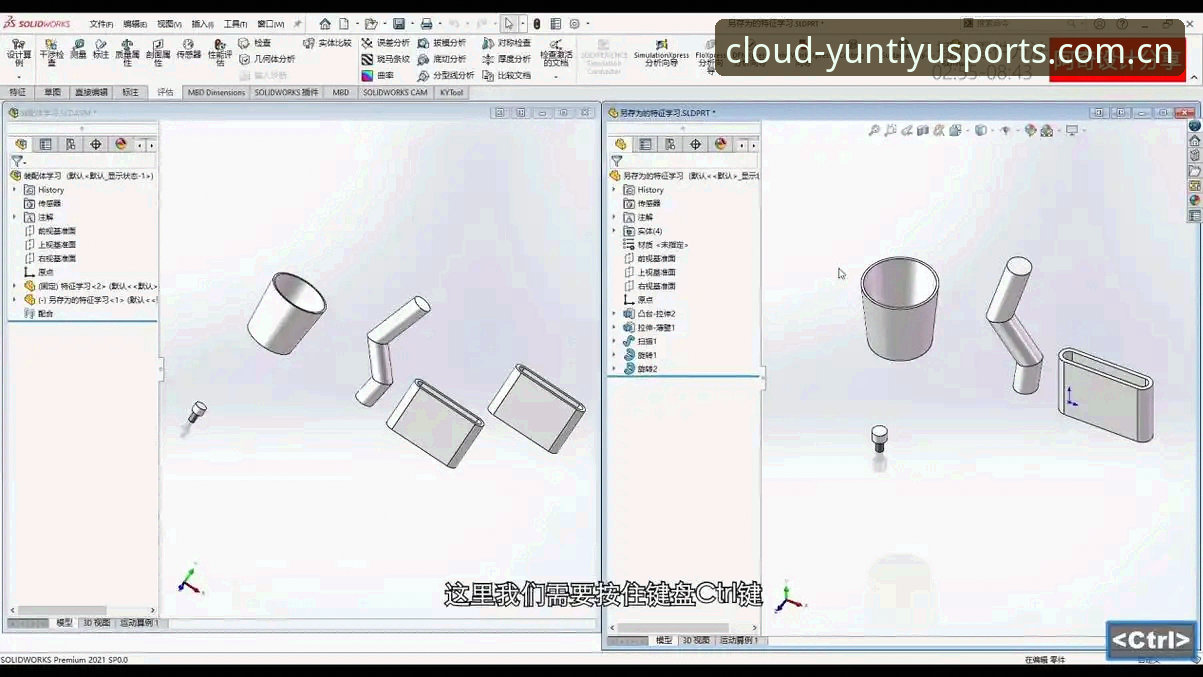Expand the 实体(4) solid bodies folder
Image resolution: width=1203 pixels, height=677 pixels.
[615, 231]
